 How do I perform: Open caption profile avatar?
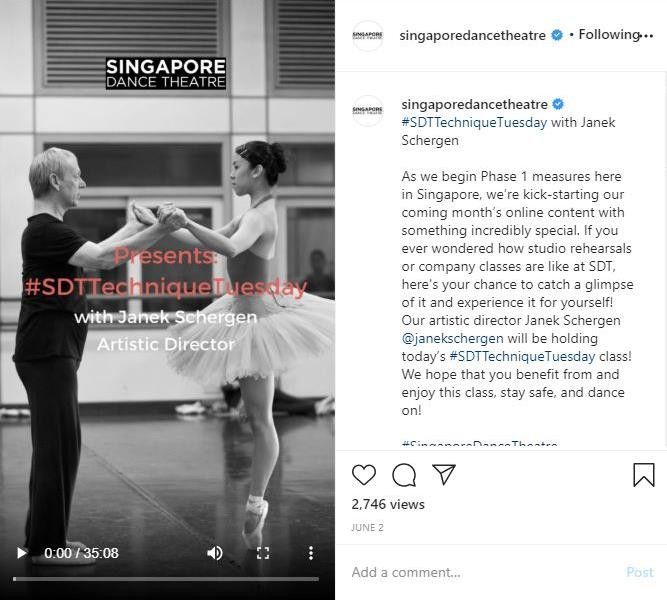point(368,111)
